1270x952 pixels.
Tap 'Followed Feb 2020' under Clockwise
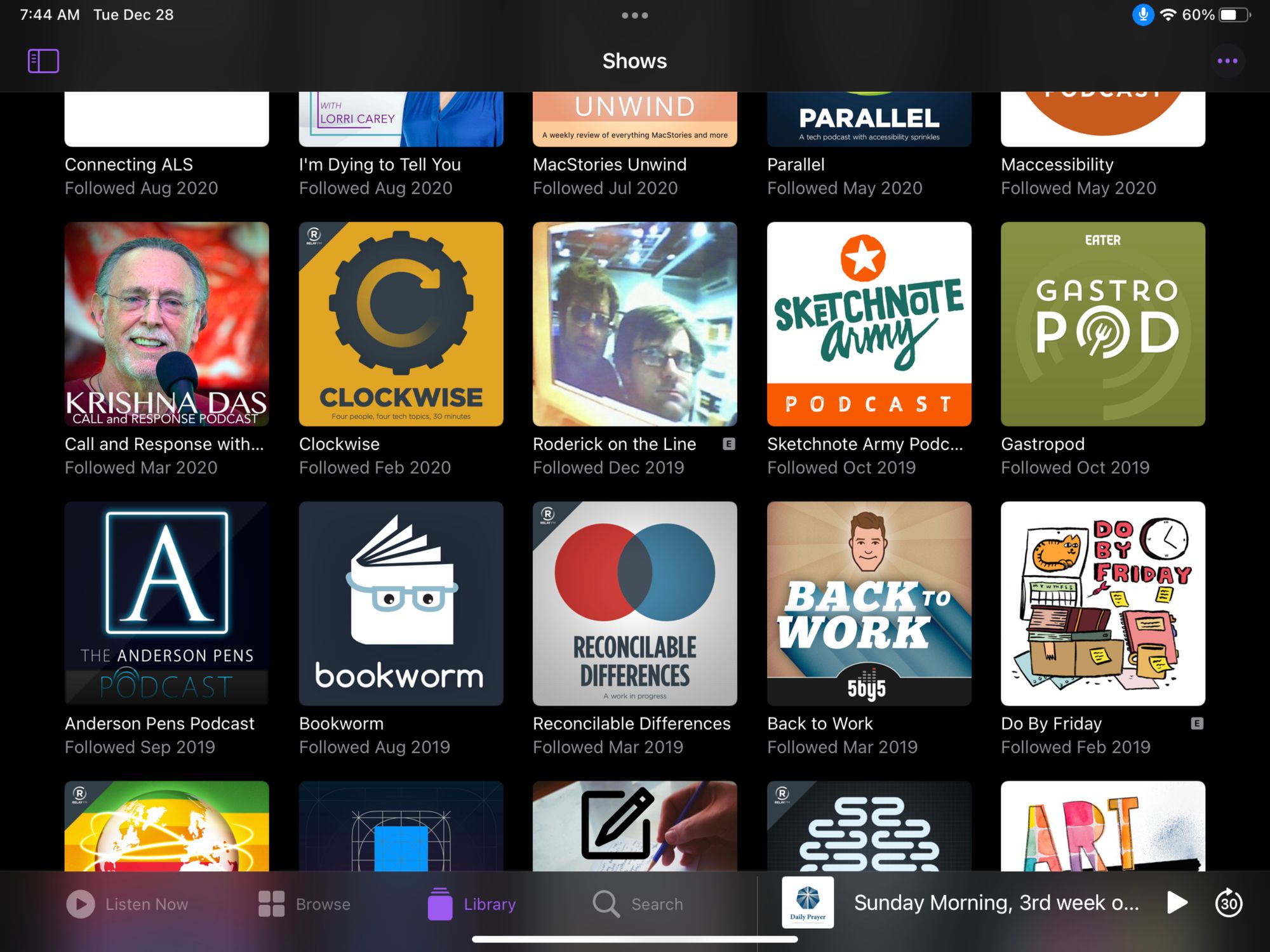tap(375, 468)
